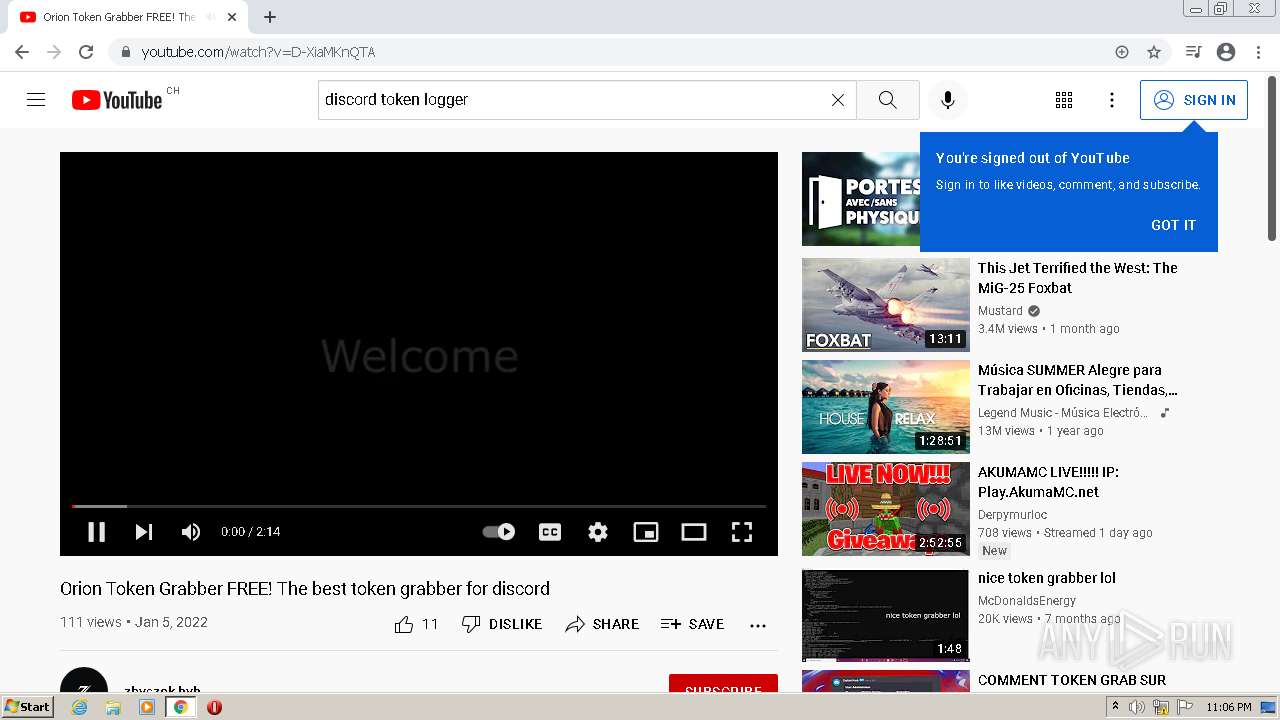Focus the search field with 'discord token logger'

[575, 100]
